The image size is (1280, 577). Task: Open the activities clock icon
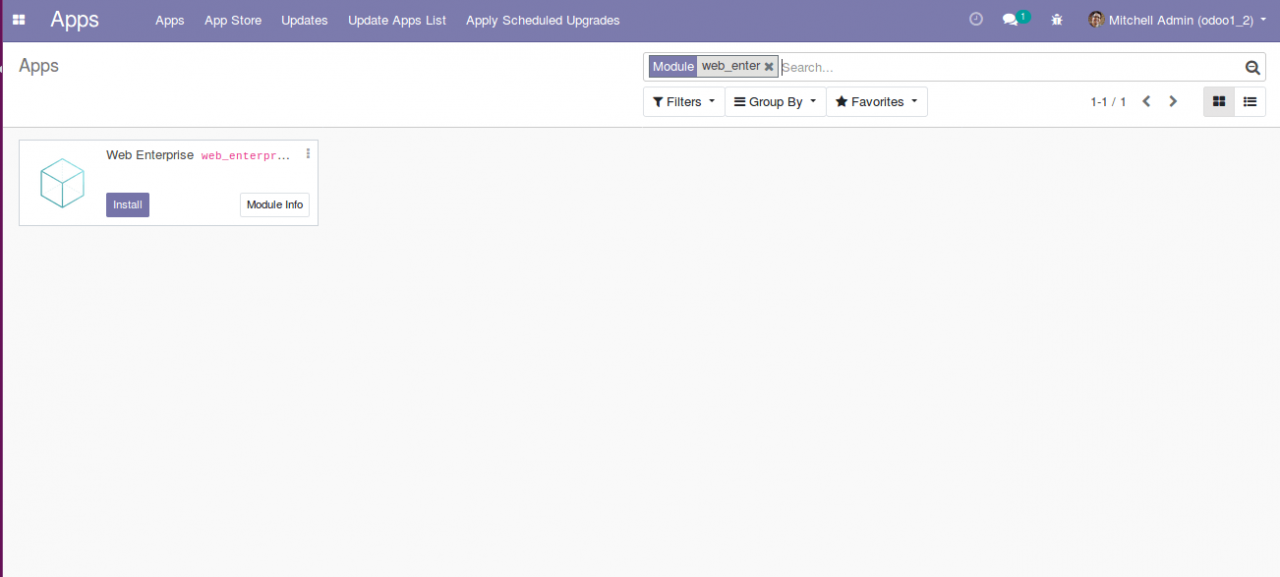coord(975,18)
